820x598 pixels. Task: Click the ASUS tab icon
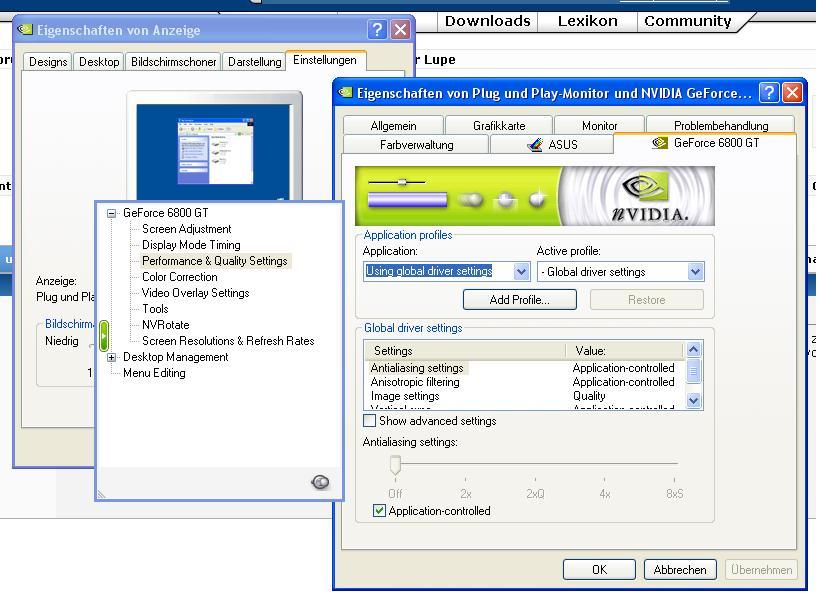pyautogui.click(x=535, y=144)
